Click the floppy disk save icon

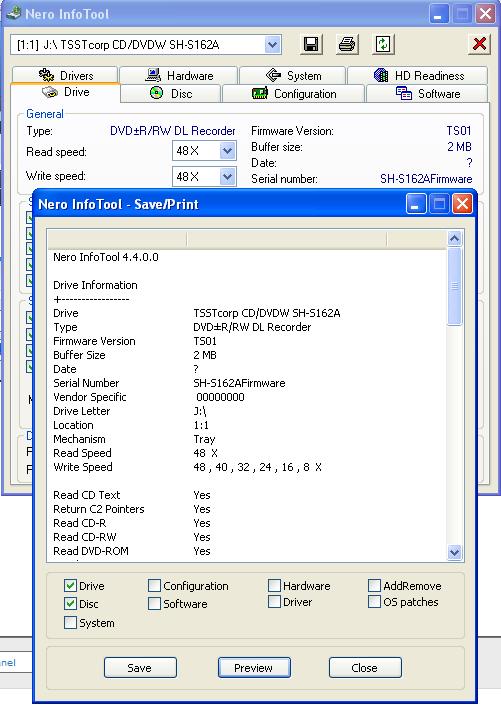[x=311, y=44]
